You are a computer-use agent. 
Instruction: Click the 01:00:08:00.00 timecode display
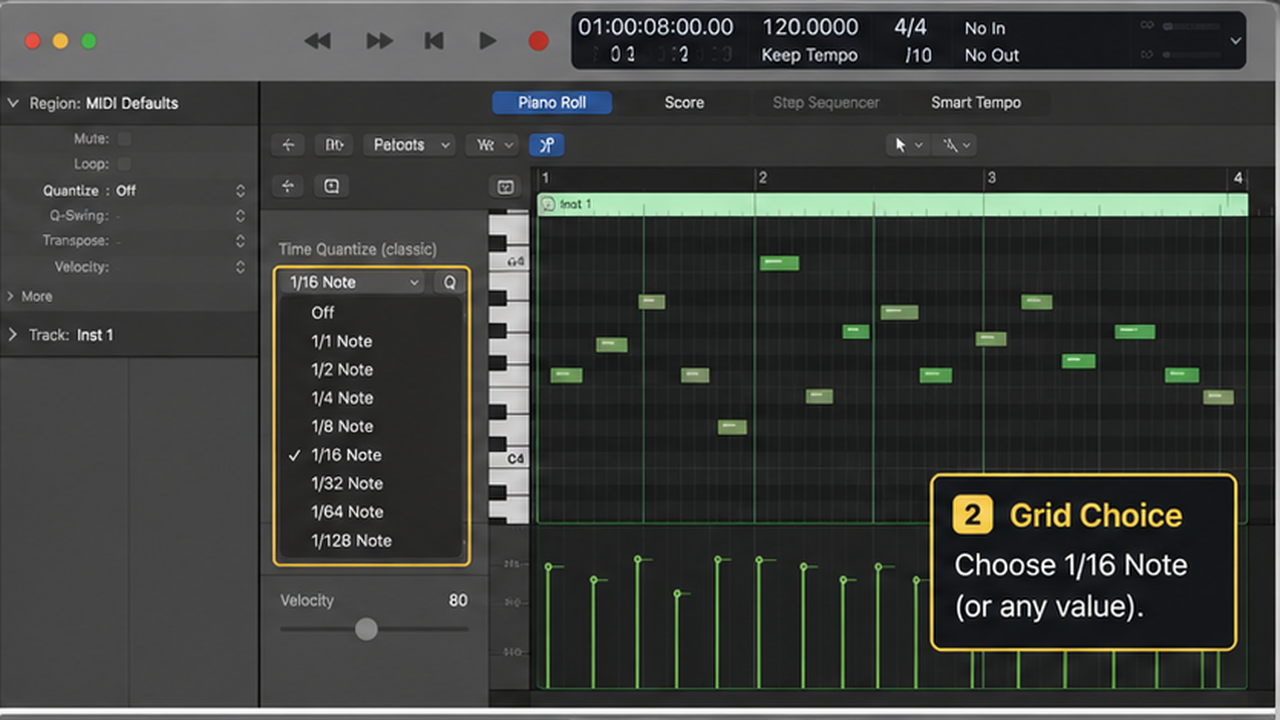point(656,28)
